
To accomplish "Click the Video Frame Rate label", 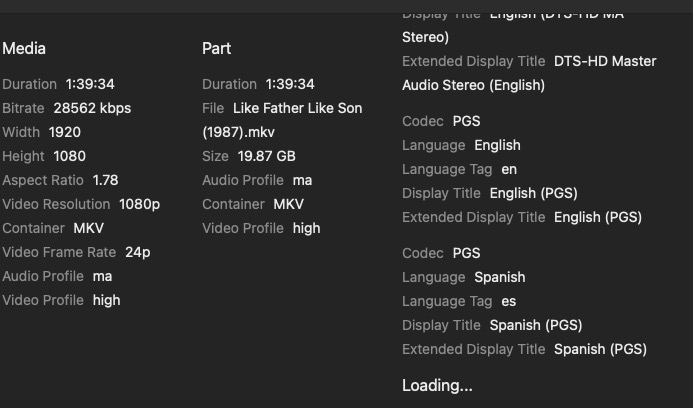I will (x=59, y=252).
